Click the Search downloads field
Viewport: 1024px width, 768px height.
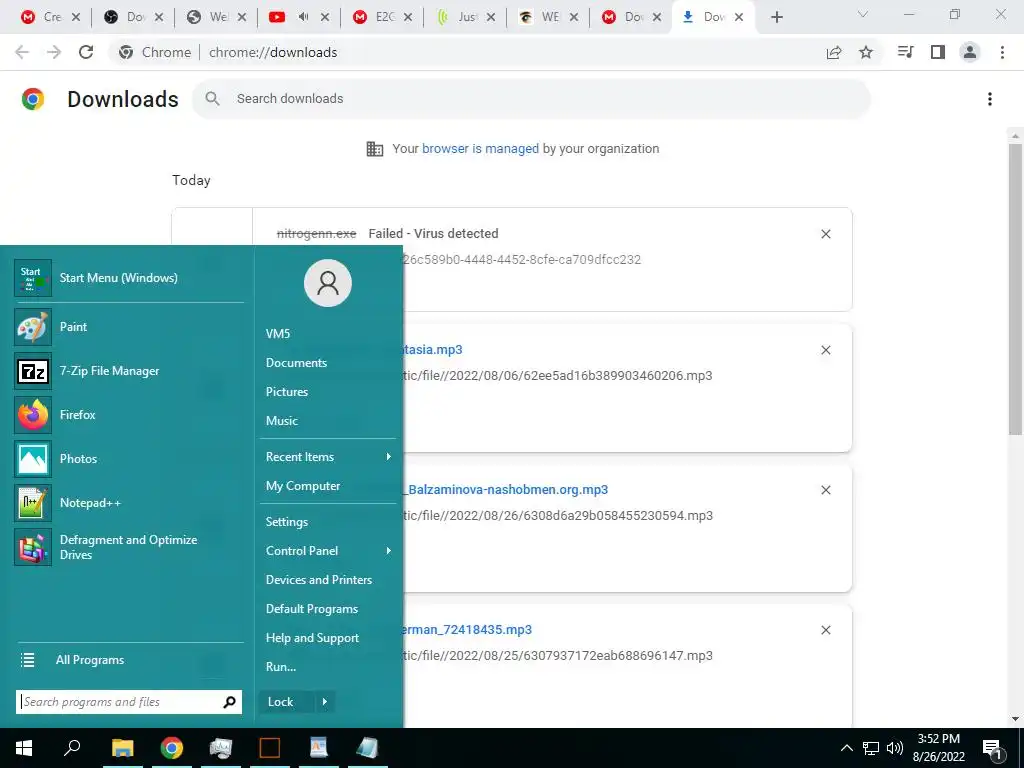(x=531, y=99)
